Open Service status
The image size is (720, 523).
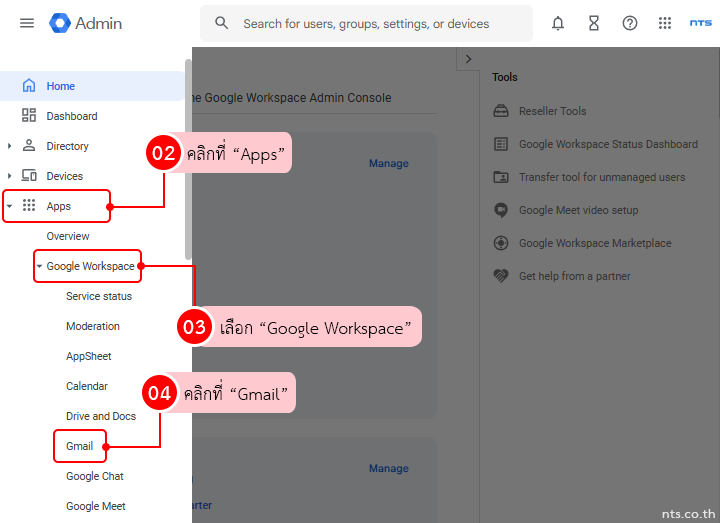pyautogui.click(x=99, y=296)
